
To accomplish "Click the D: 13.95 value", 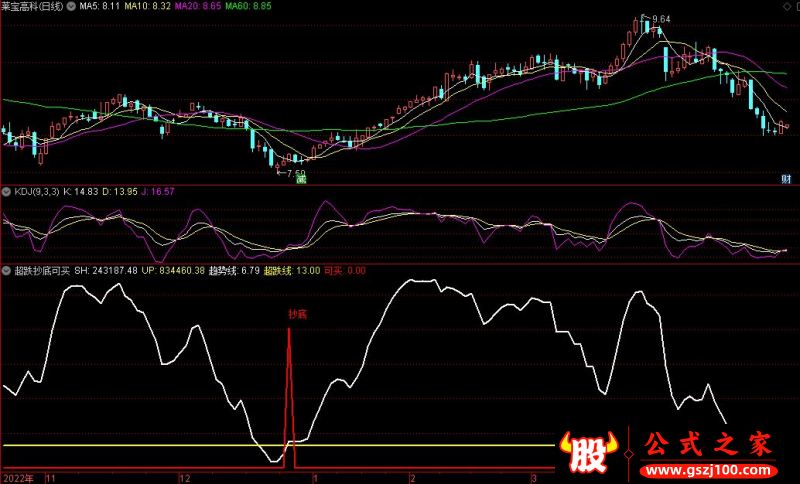I will 120,192.
